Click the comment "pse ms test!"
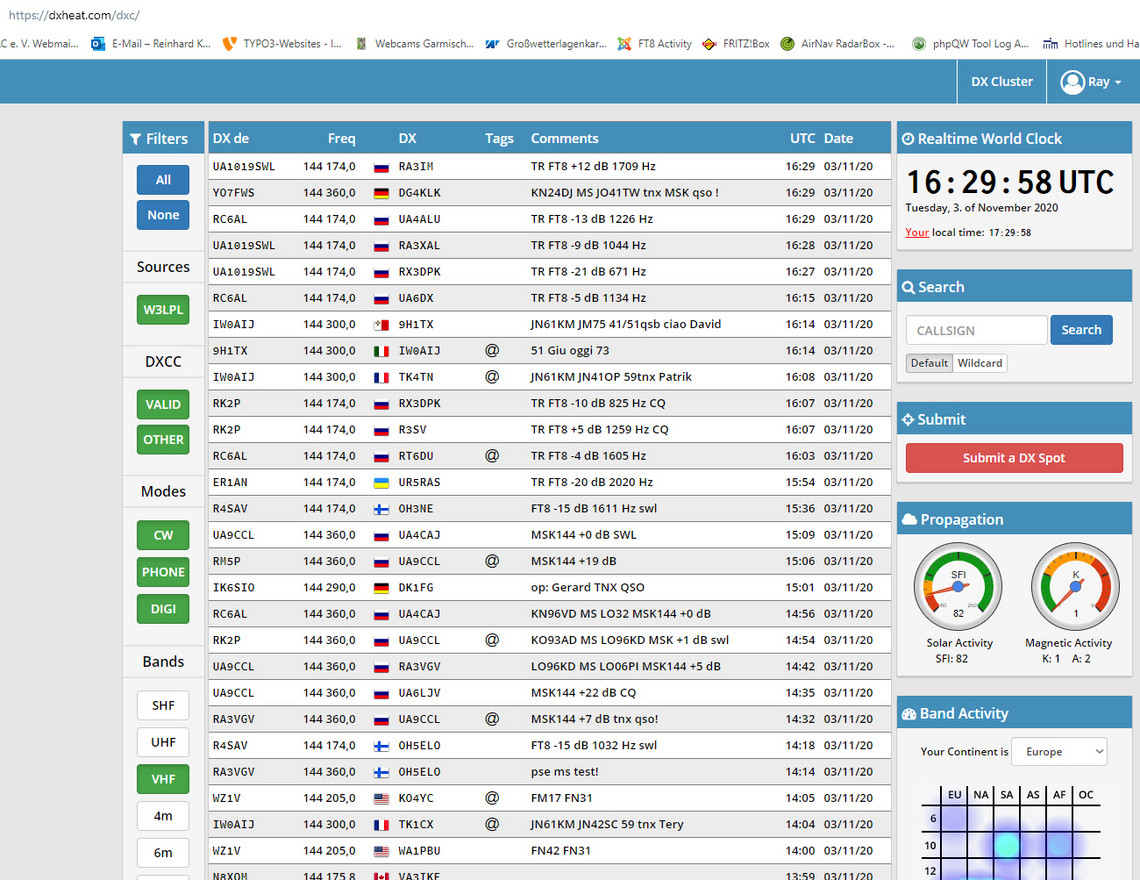Screen dimensions: 1140x880 (x=564, y=772)
